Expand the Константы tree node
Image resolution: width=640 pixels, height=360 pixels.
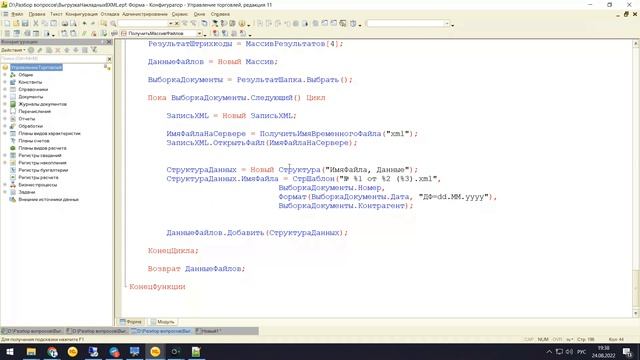(x=5, y=82)
